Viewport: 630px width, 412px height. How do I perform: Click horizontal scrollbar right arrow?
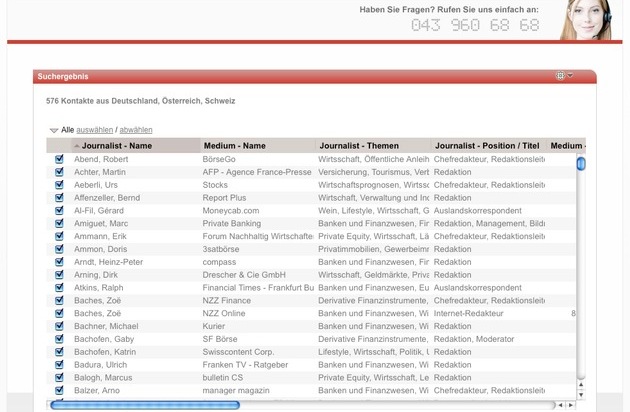[x=572, y=405]
